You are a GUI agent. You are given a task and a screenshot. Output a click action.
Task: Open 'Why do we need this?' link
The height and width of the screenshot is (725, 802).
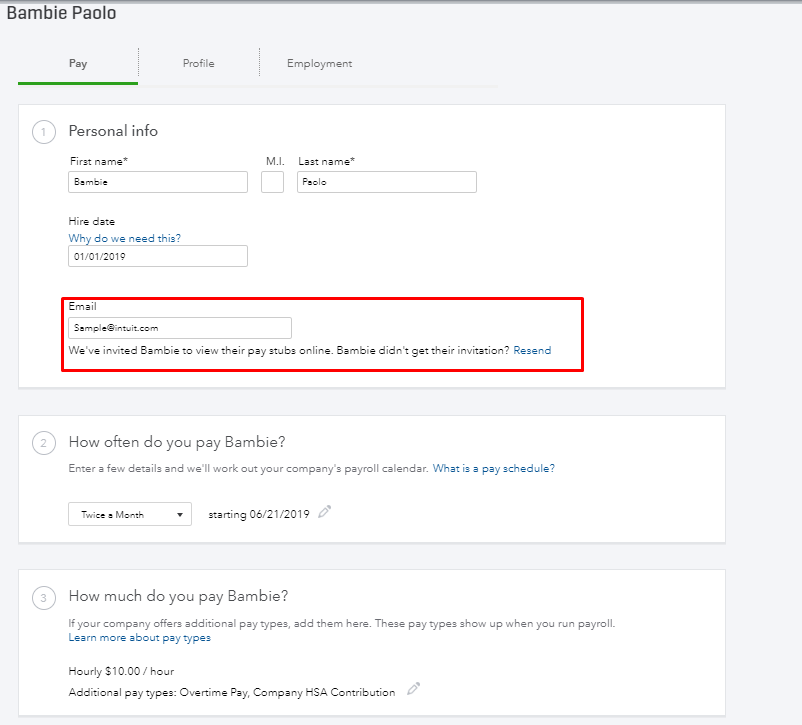tap(125, 238)
